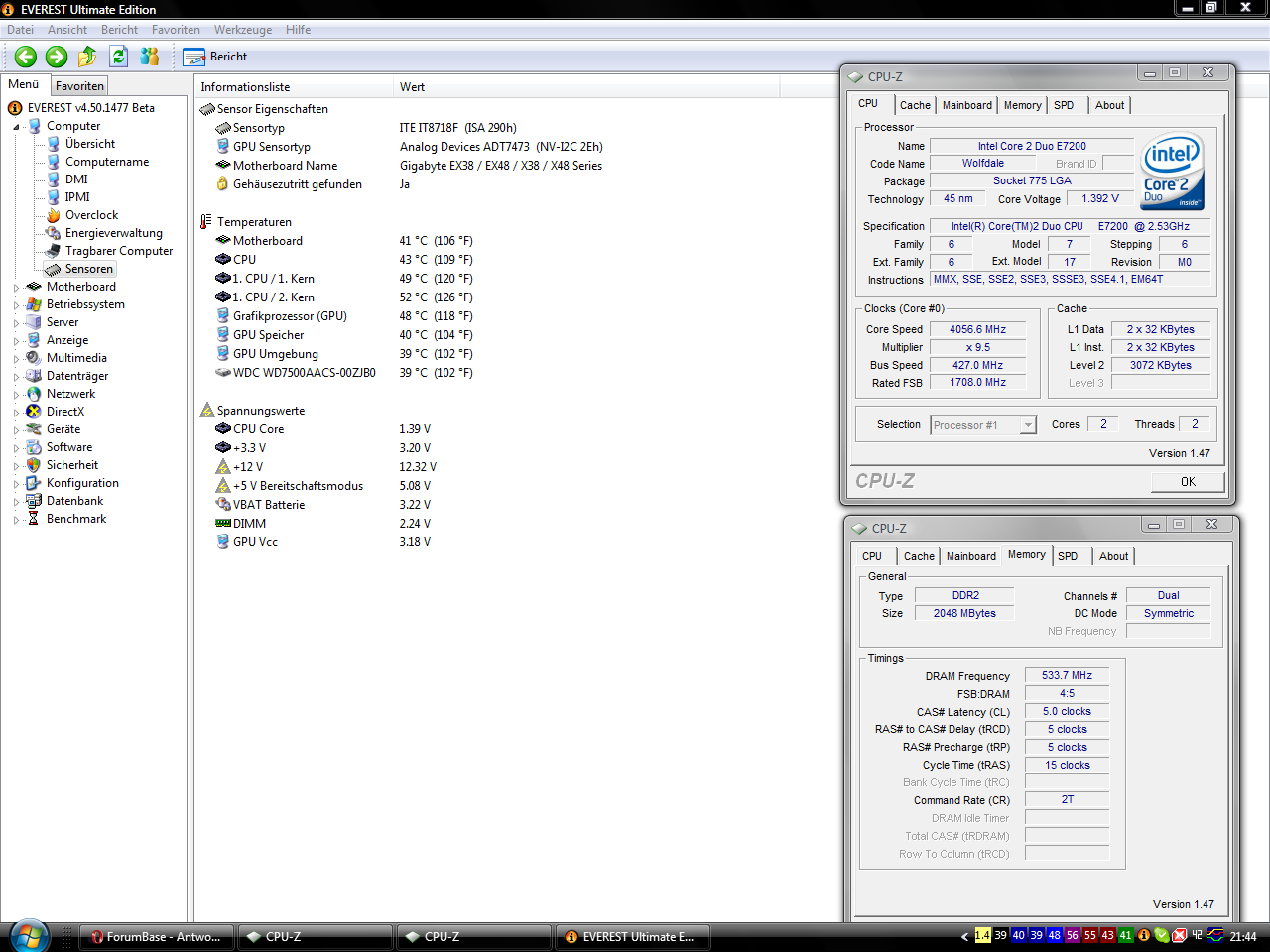This screenshot has width=1270, height=952.
Task: Click the Core Speed 4056.6 MHz field
Action: click(977, 329)
